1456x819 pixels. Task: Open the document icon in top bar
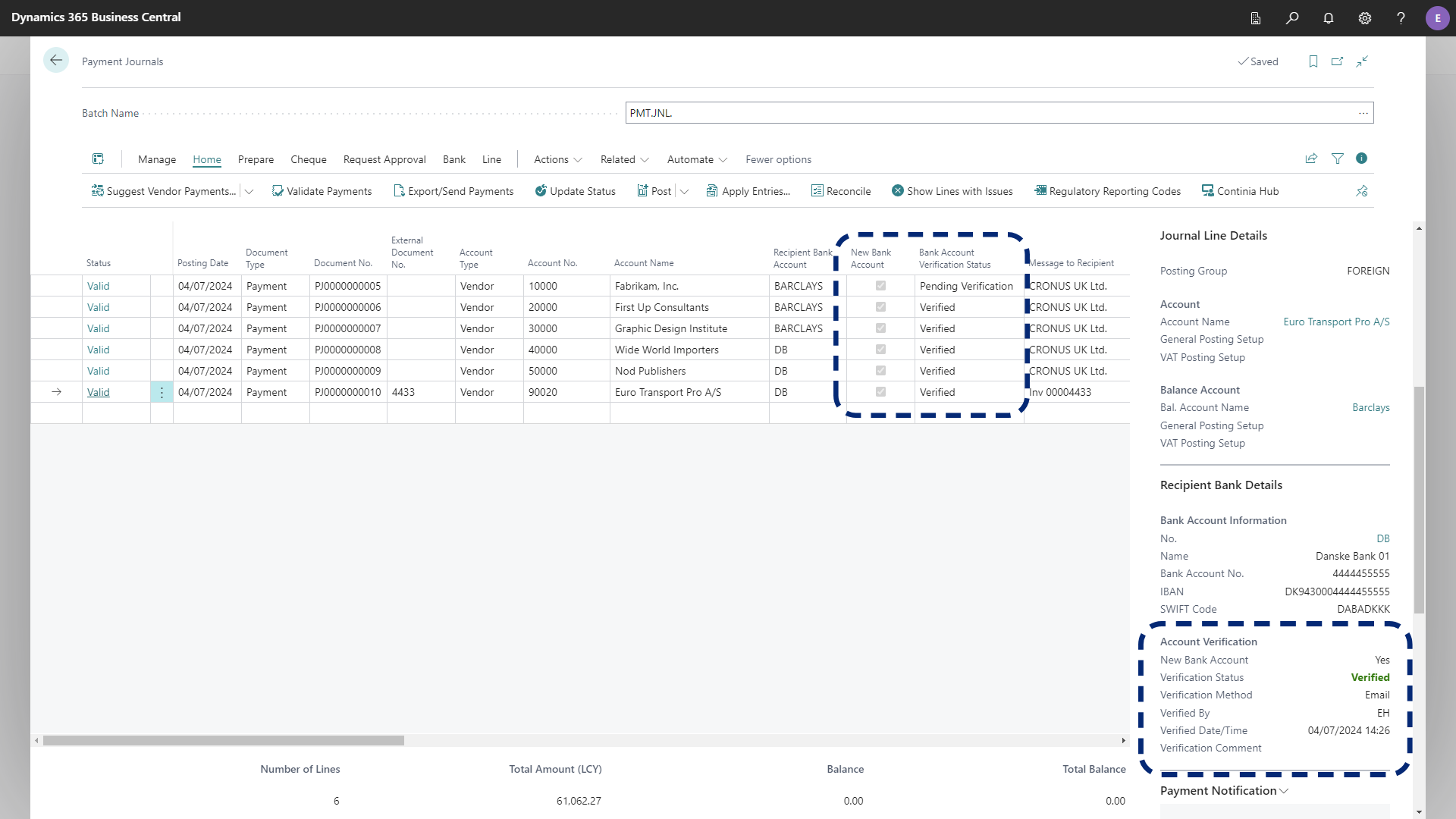click(1256, 18)
